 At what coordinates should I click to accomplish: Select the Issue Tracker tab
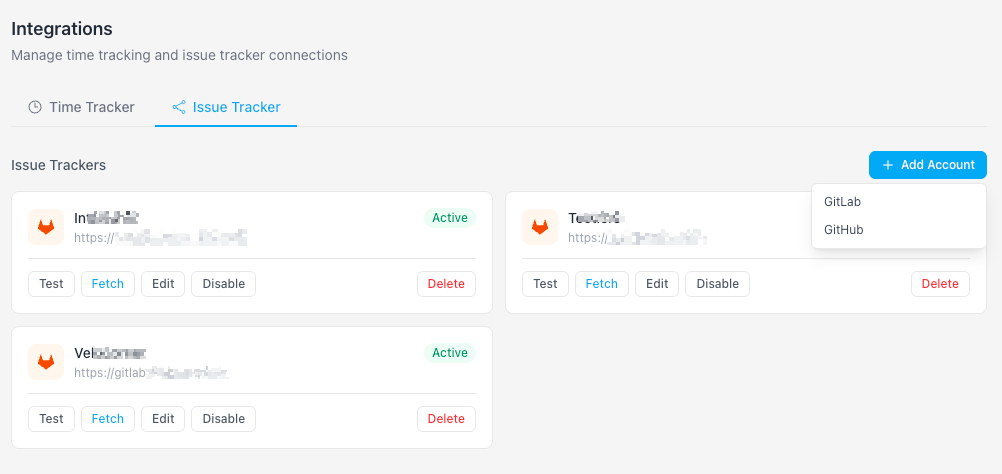[226, 107]
